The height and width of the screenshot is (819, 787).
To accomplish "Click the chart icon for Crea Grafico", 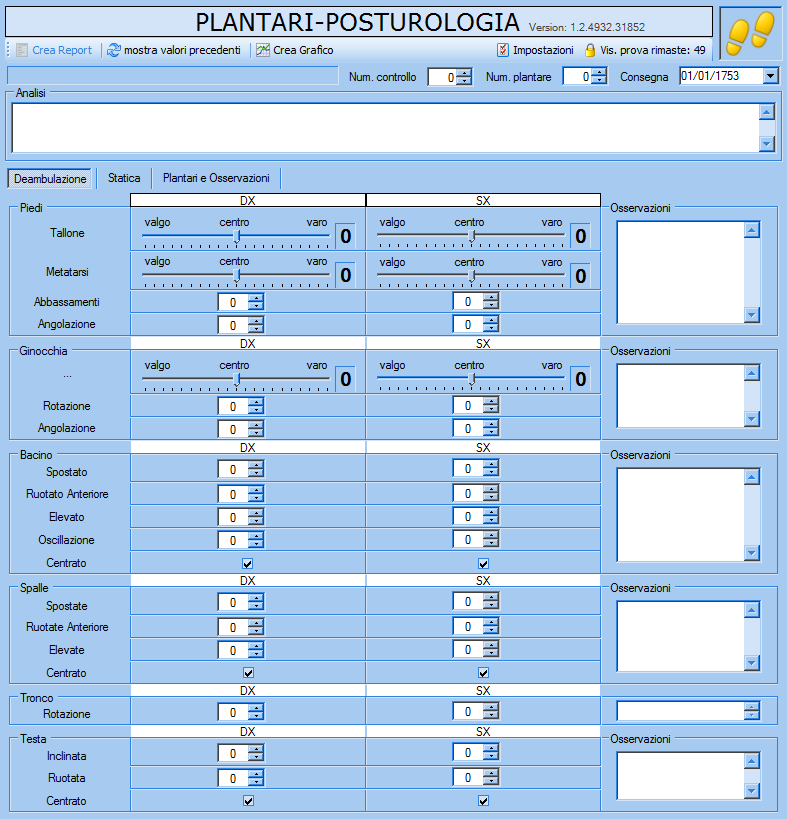I will 263,50.
